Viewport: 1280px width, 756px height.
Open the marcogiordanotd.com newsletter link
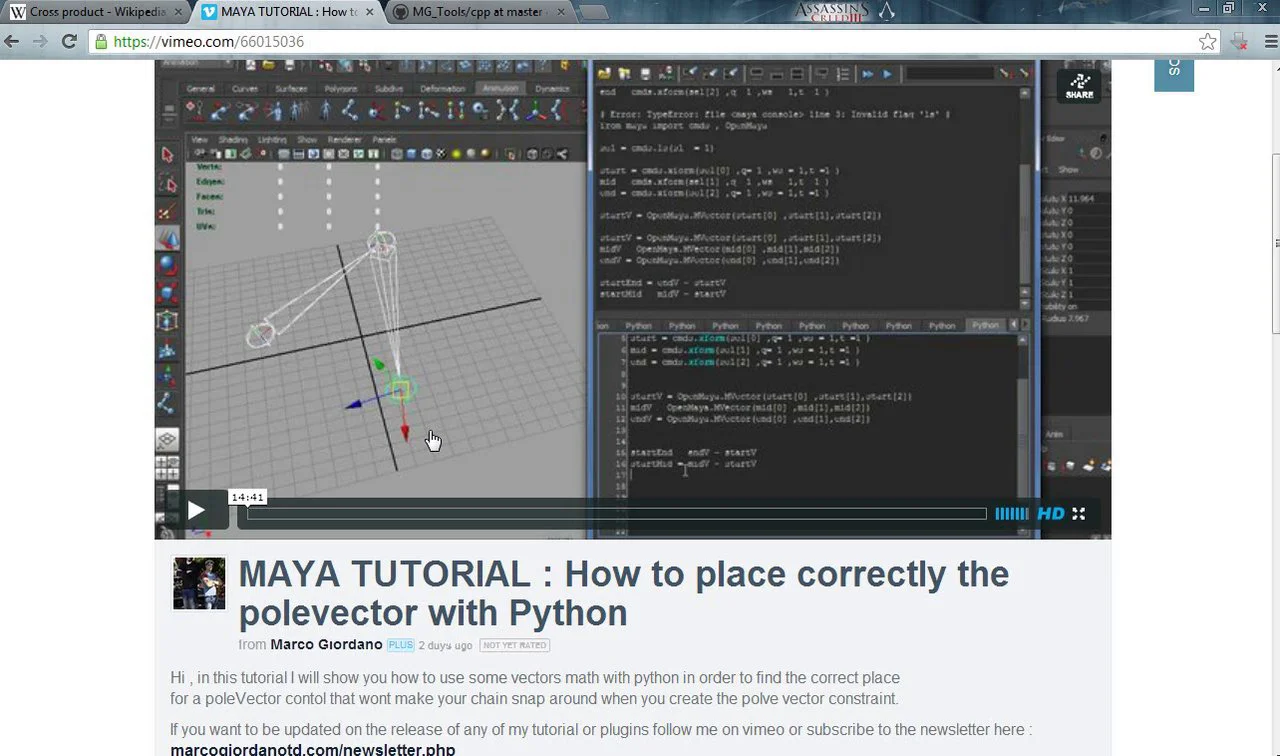tap(313, 749)
